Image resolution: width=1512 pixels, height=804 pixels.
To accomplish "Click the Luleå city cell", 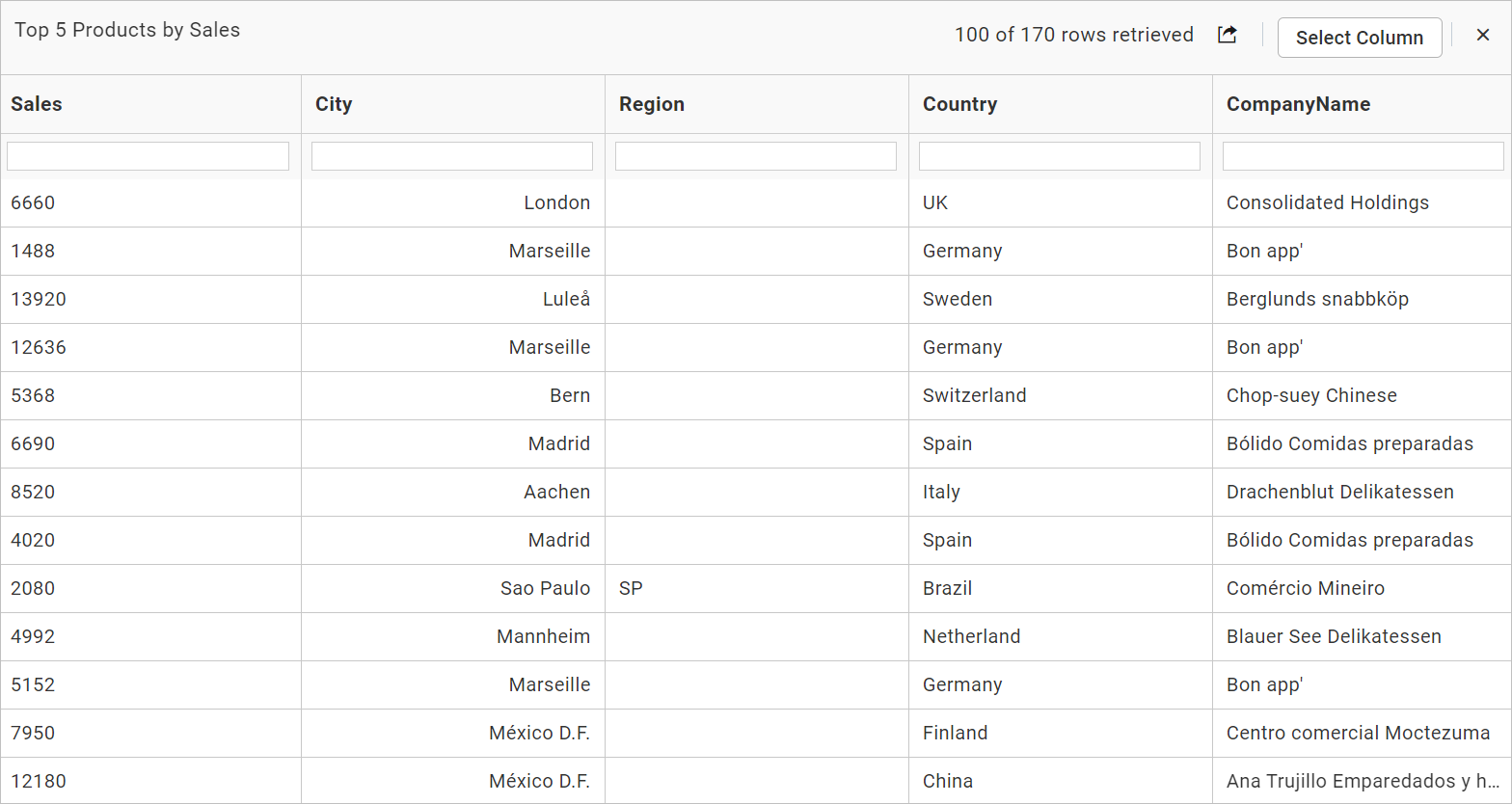I will 566,299.
